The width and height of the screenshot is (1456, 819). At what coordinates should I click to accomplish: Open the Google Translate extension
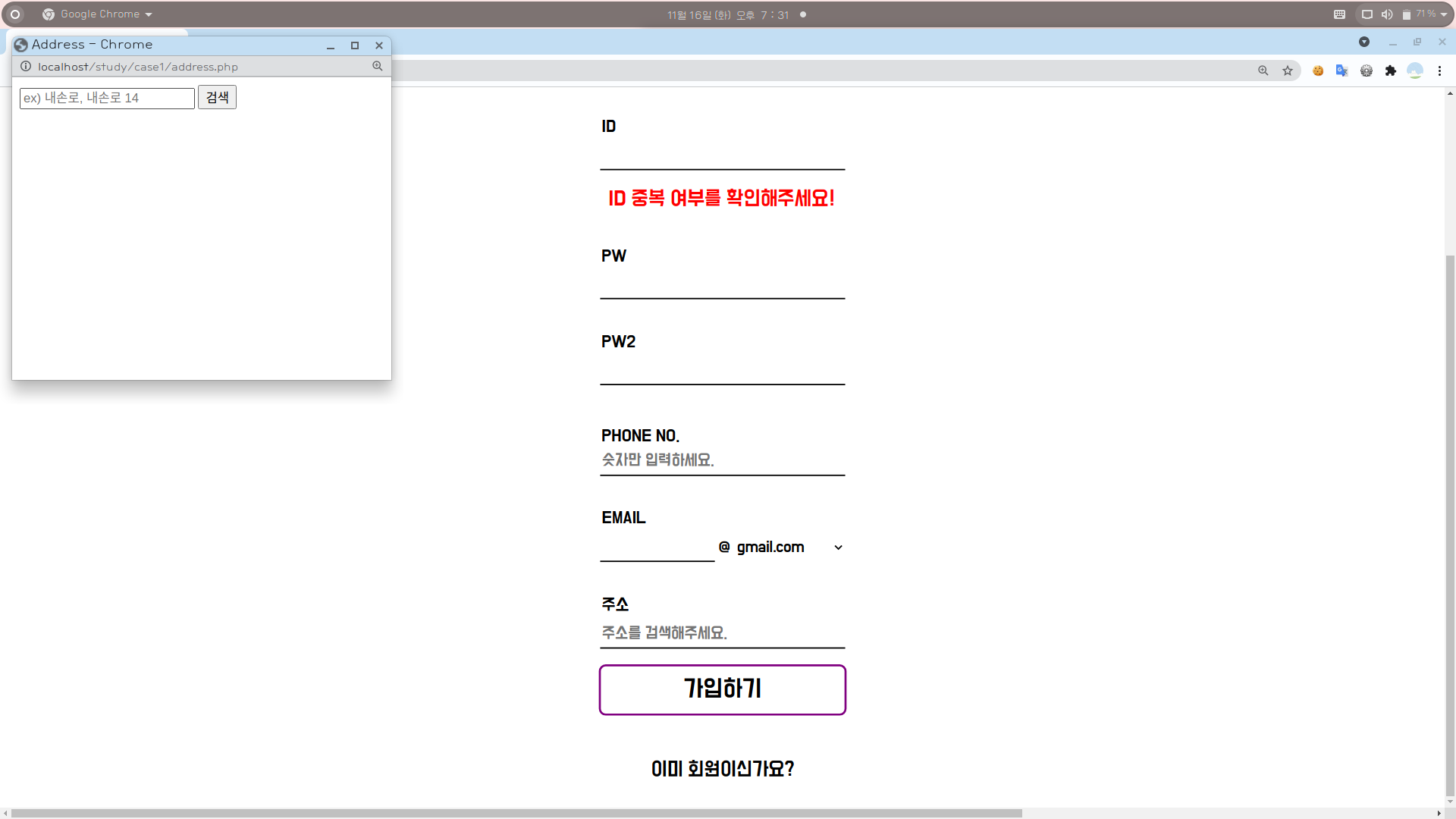(x=1341, y=71)
